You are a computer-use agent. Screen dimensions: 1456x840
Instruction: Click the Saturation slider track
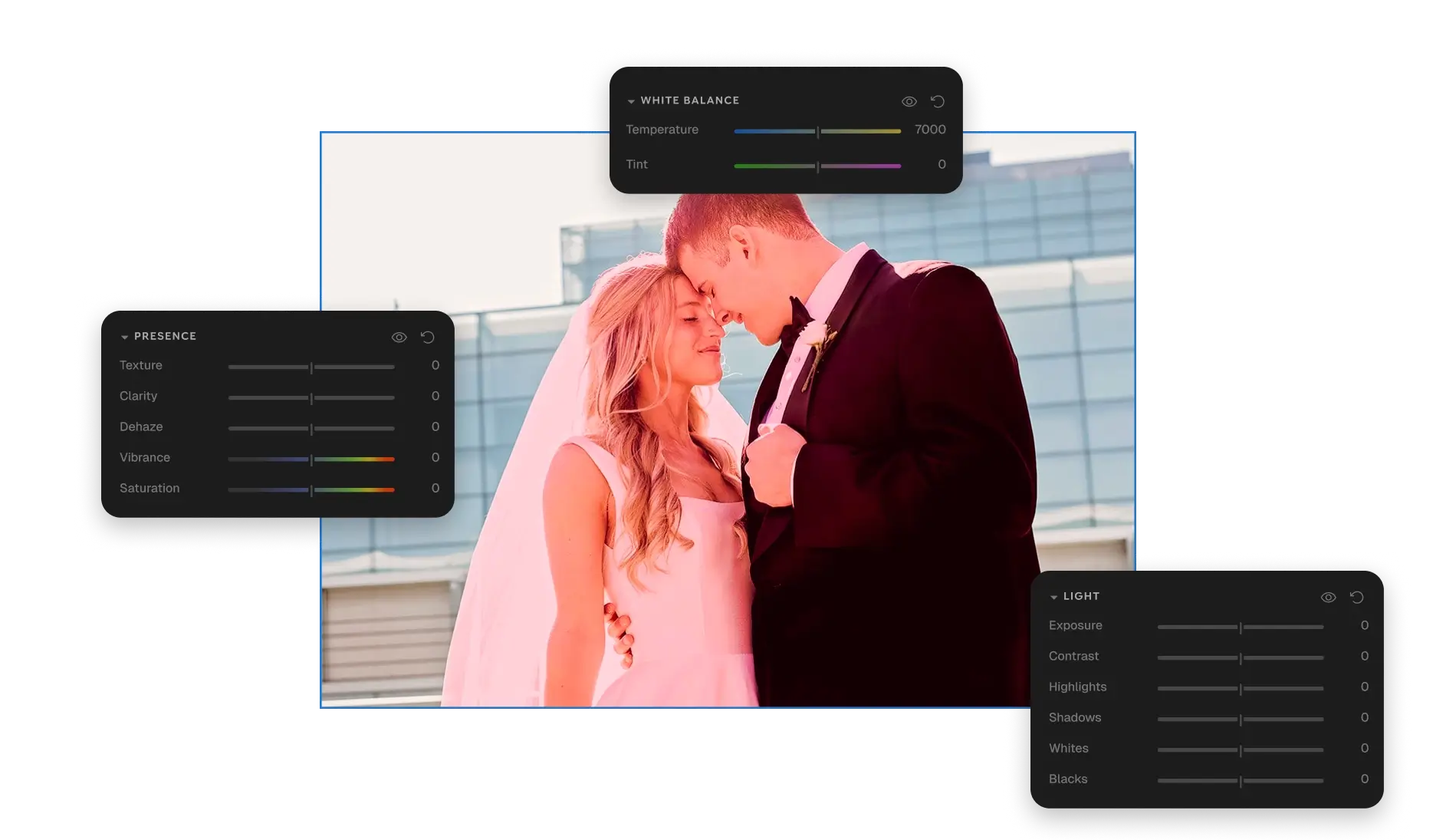[353, 489]
